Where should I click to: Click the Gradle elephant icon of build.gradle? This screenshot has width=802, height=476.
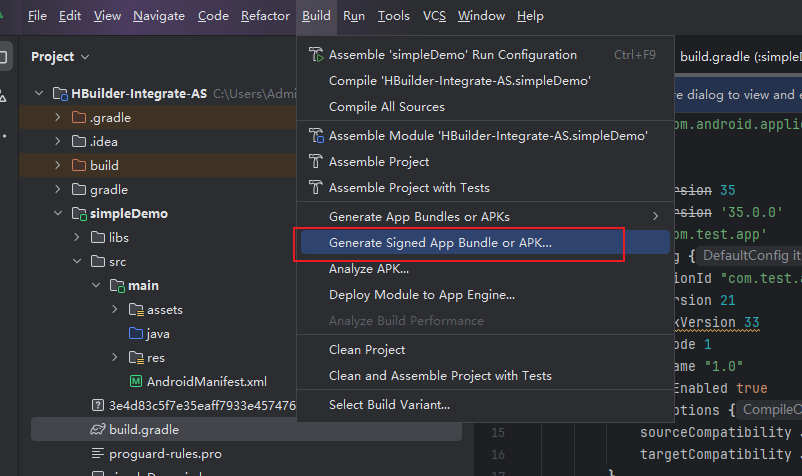click(x=98, y=429)
